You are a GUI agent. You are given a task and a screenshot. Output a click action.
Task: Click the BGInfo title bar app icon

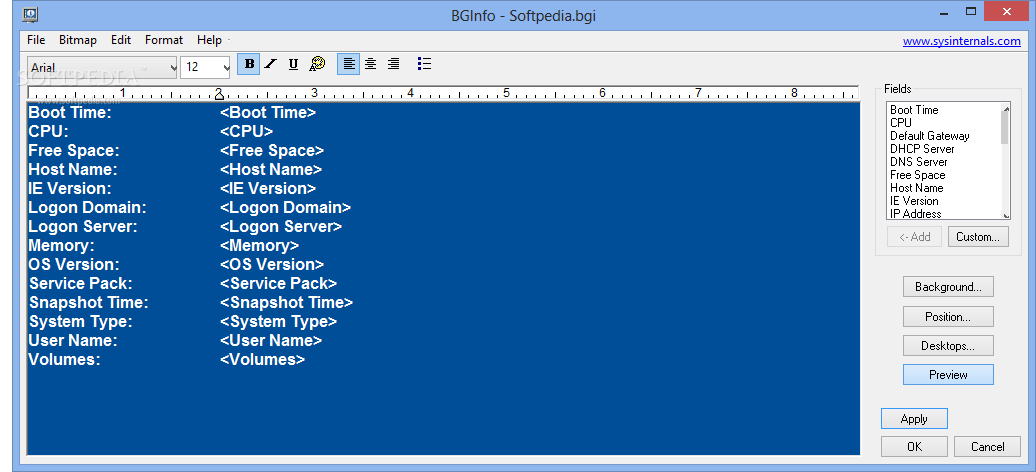[x=30, y=14]
